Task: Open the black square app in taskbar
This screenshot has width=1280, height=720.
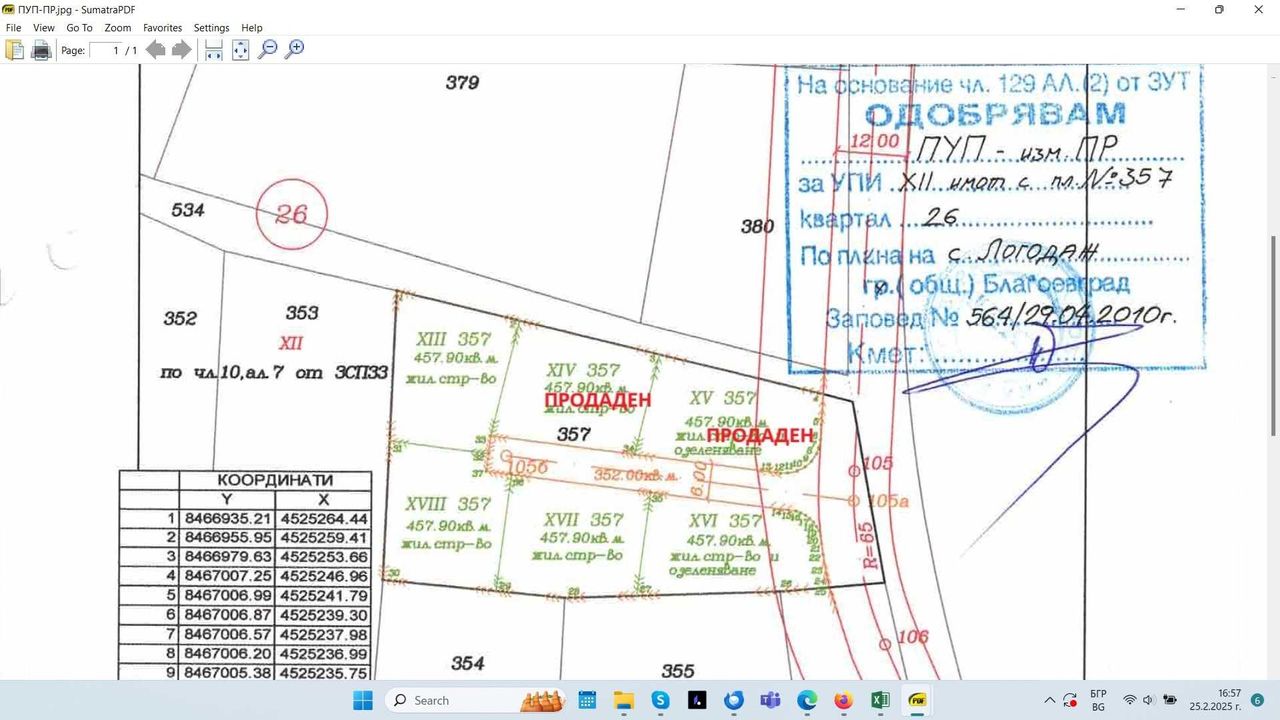Action: tap(697, 700)
